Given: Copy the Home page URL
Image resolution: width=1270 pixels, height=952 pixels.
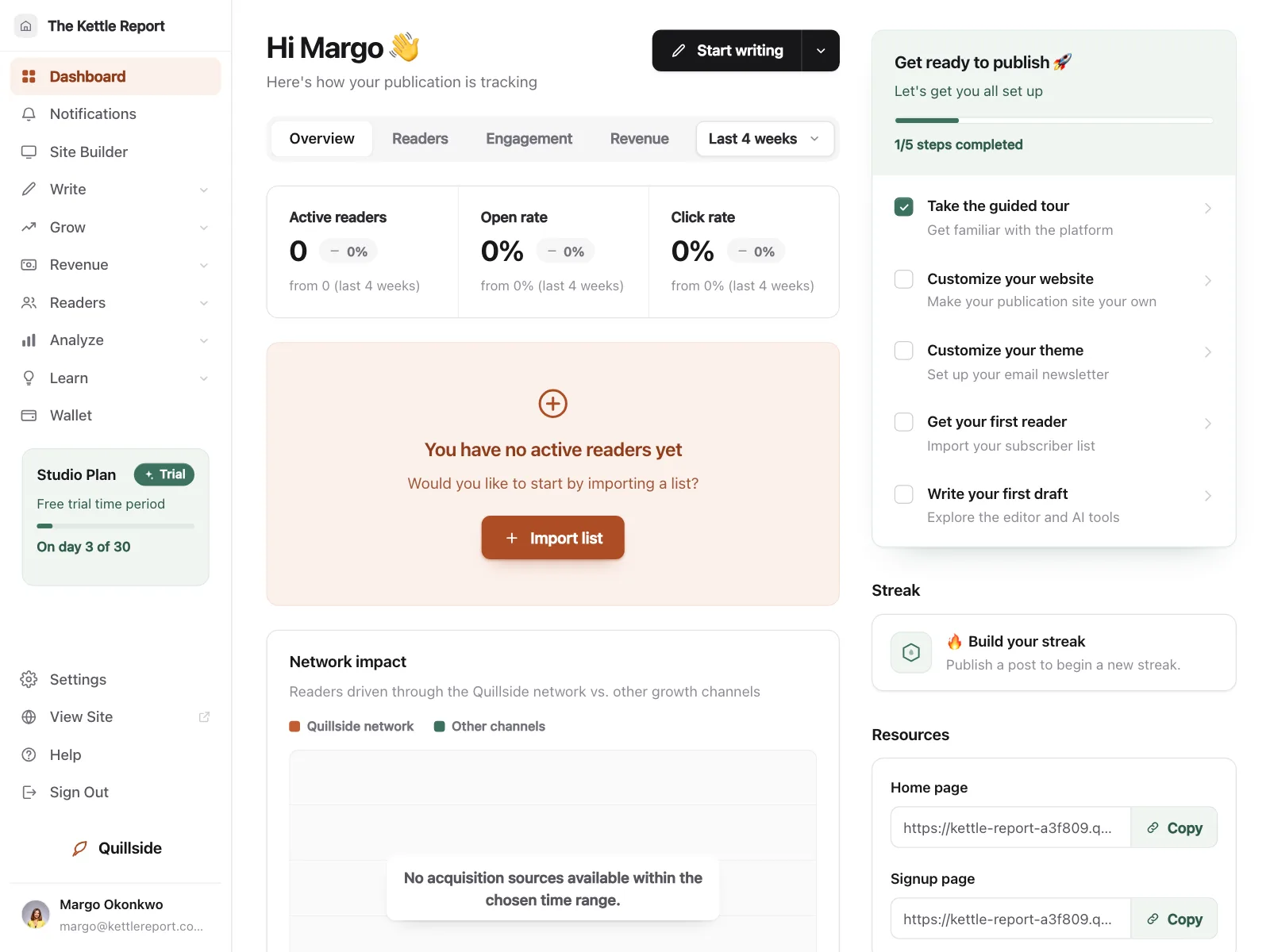Looking at the screenshot, I should pos(1174,828).
